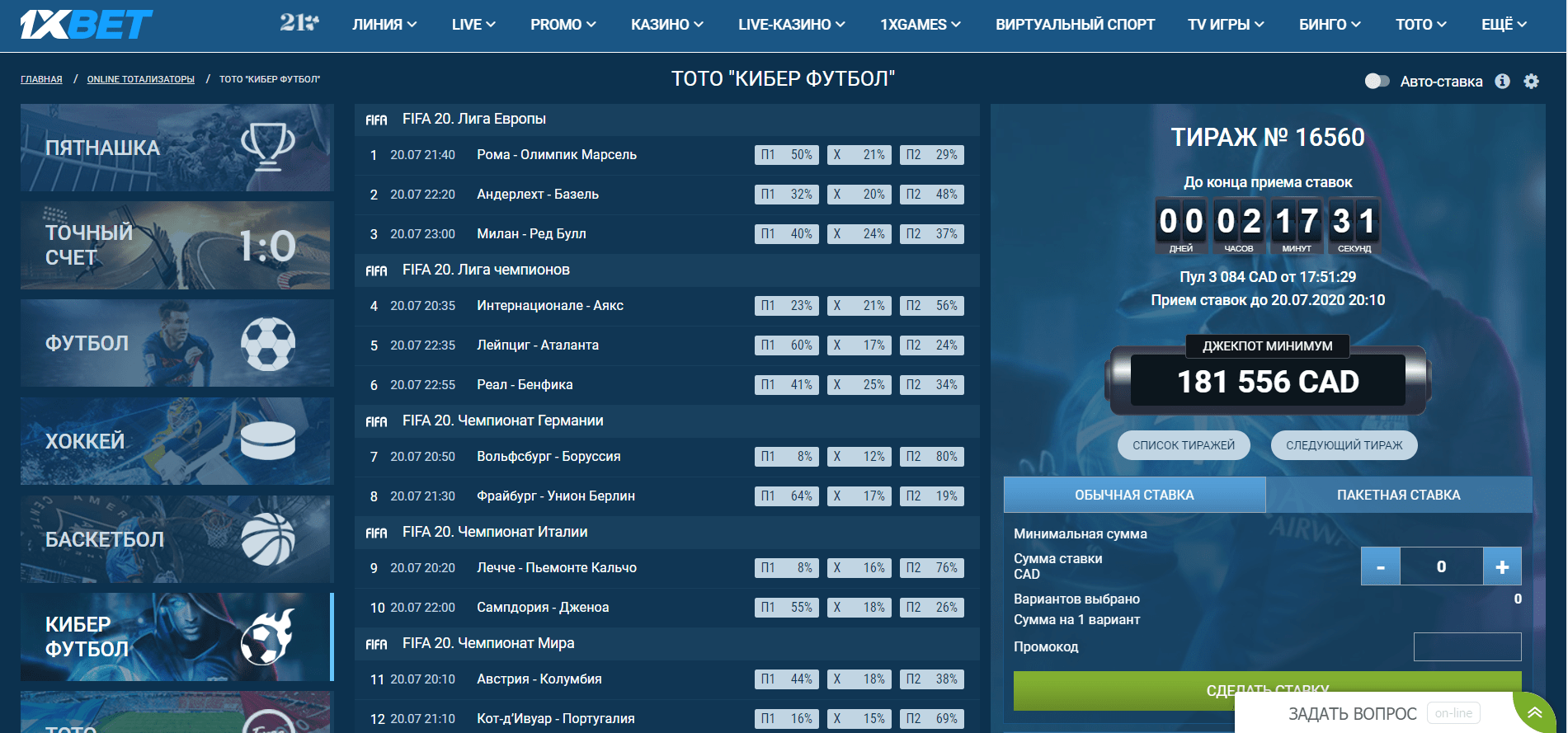
Task: Increase stake amount with plus button
Action: (1502, 566)
